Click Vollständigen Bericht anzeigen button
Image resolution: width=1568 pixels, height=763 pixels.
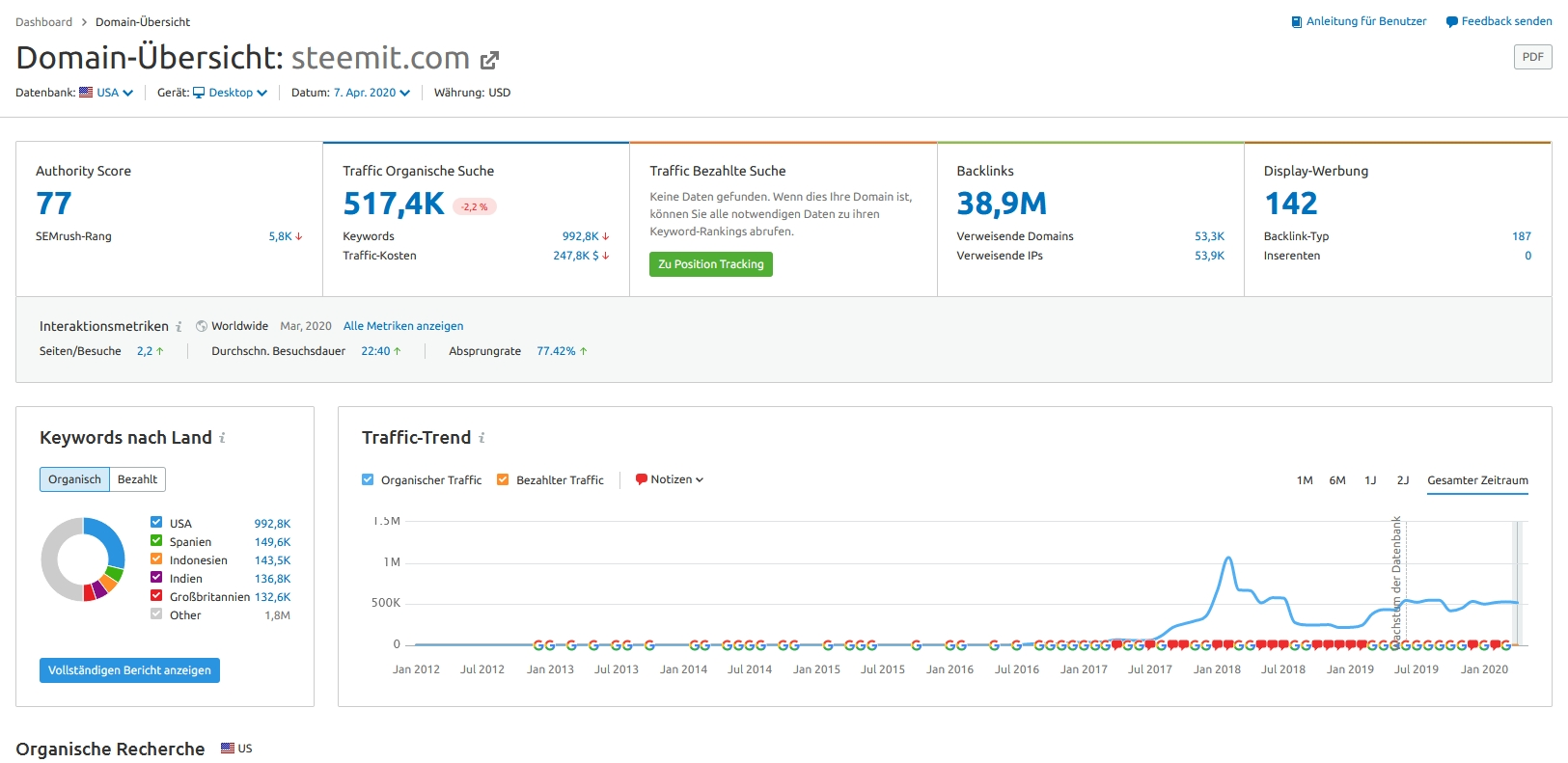[129, 670]
